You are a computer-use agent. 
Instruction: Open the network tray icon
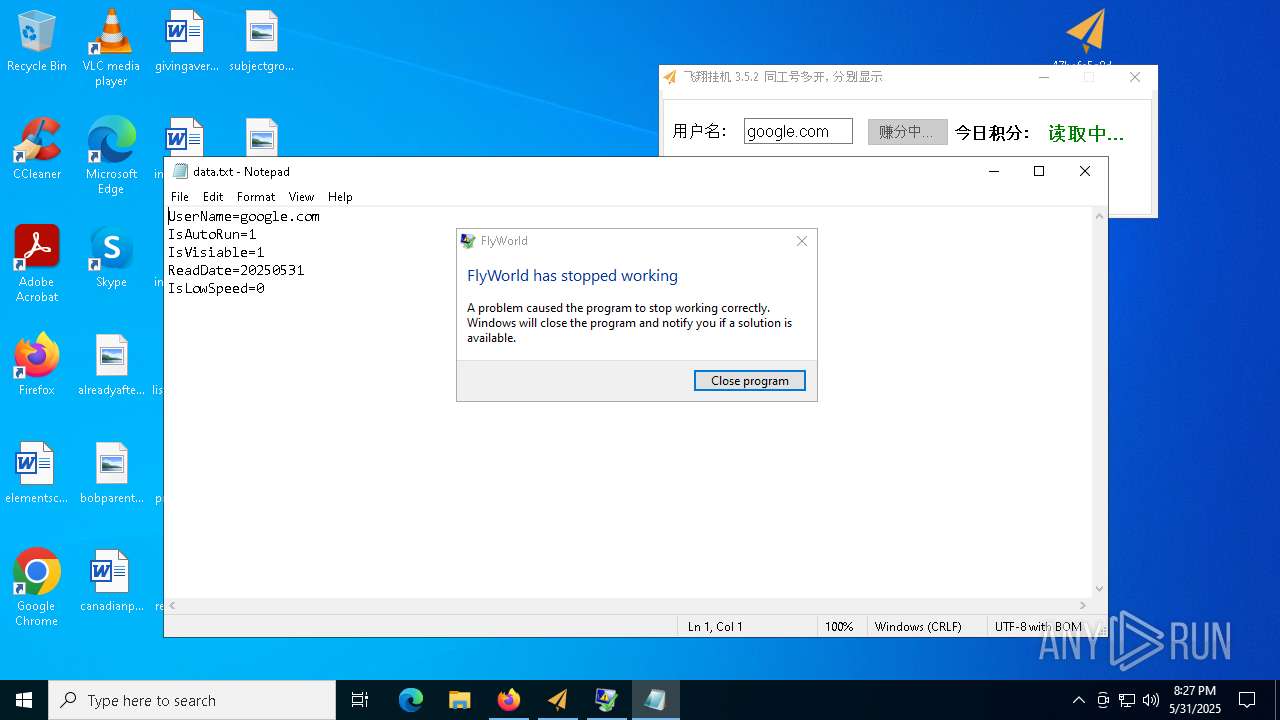click(x=1127, y=700)
